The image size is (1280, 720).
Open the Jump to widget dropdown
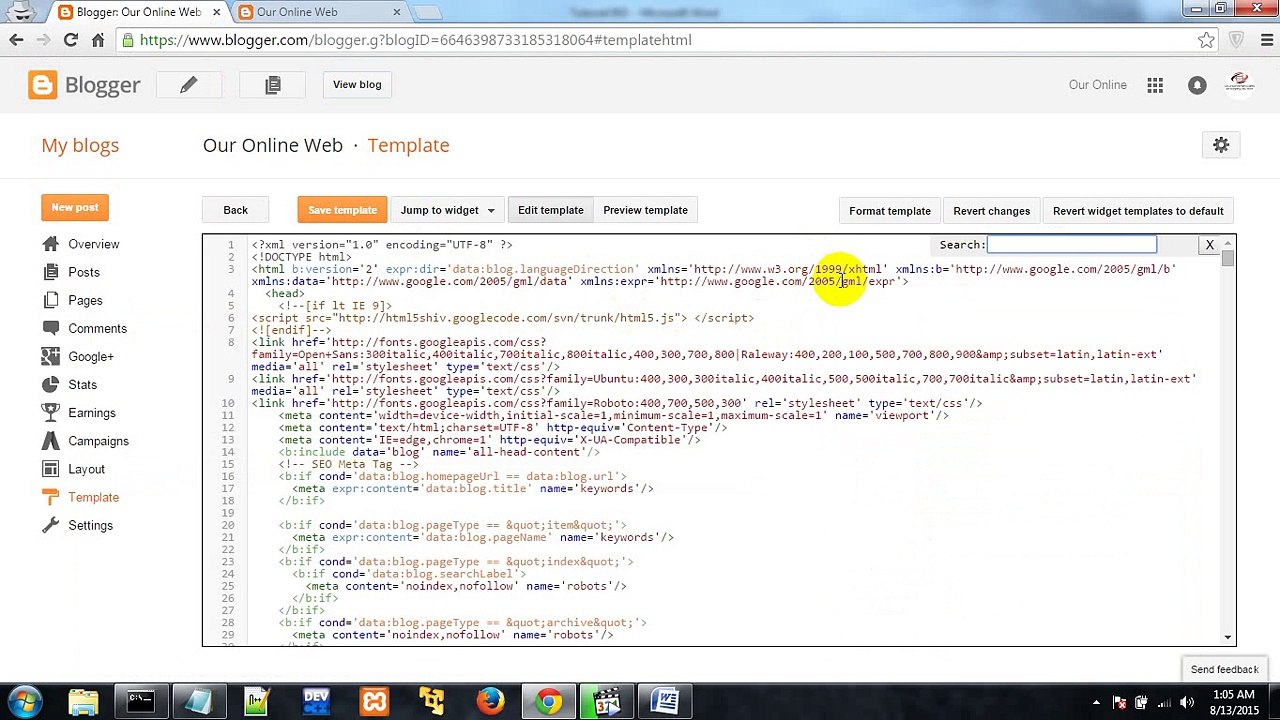(x=447, y=210)
